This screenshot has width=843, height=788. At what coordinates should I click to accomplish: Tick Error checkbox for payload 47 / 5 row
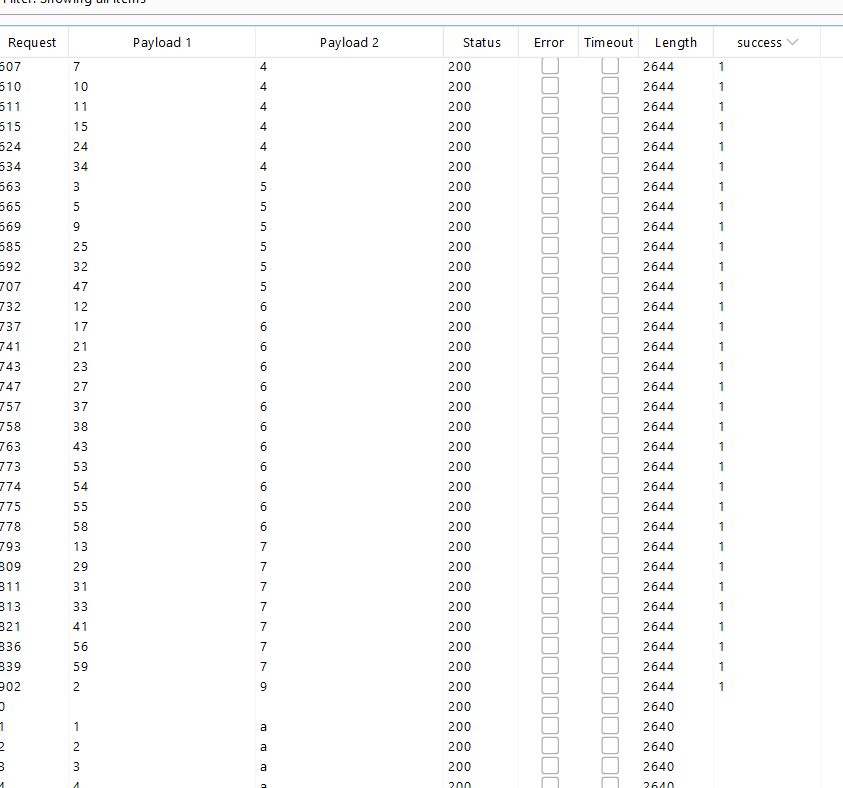point(550,286)
